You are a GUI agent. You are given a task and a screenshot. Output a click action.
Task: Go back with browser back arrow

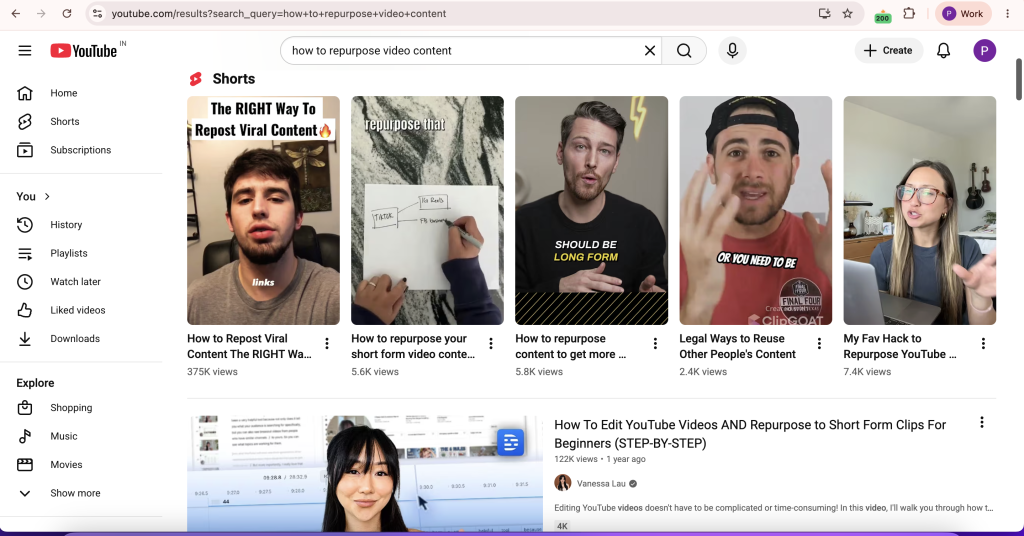pyautogui.click(x=16, y=14)
